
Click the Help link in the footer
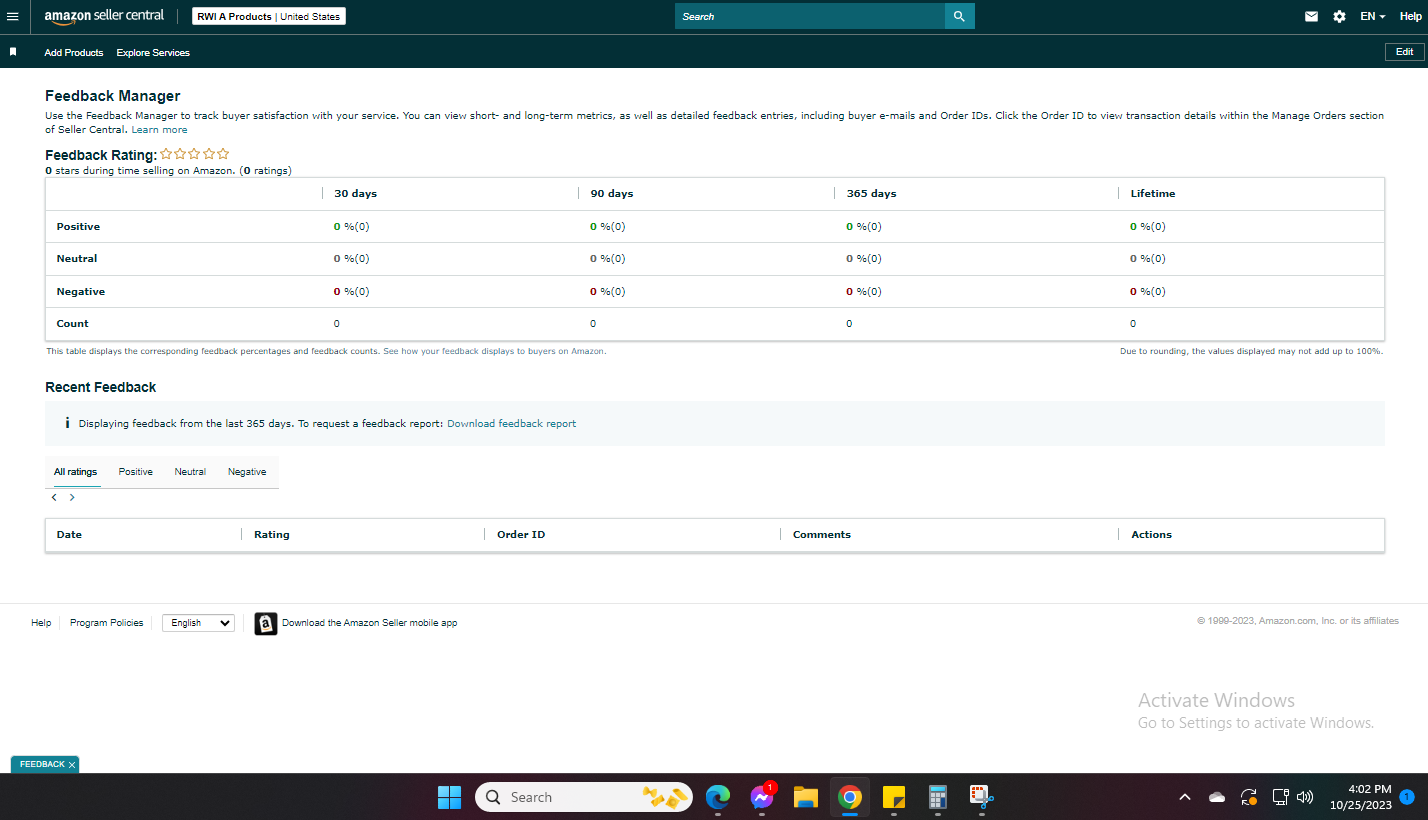coord(41,623)
